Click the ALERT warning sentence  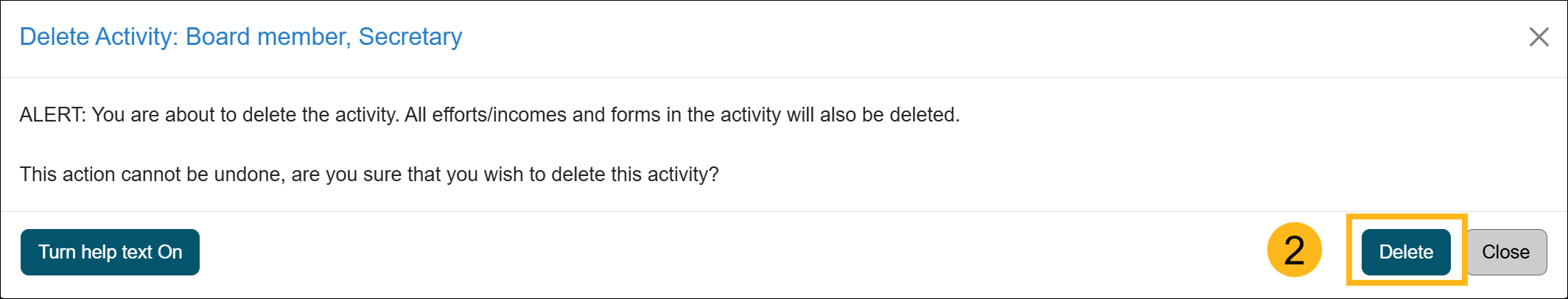489,115
